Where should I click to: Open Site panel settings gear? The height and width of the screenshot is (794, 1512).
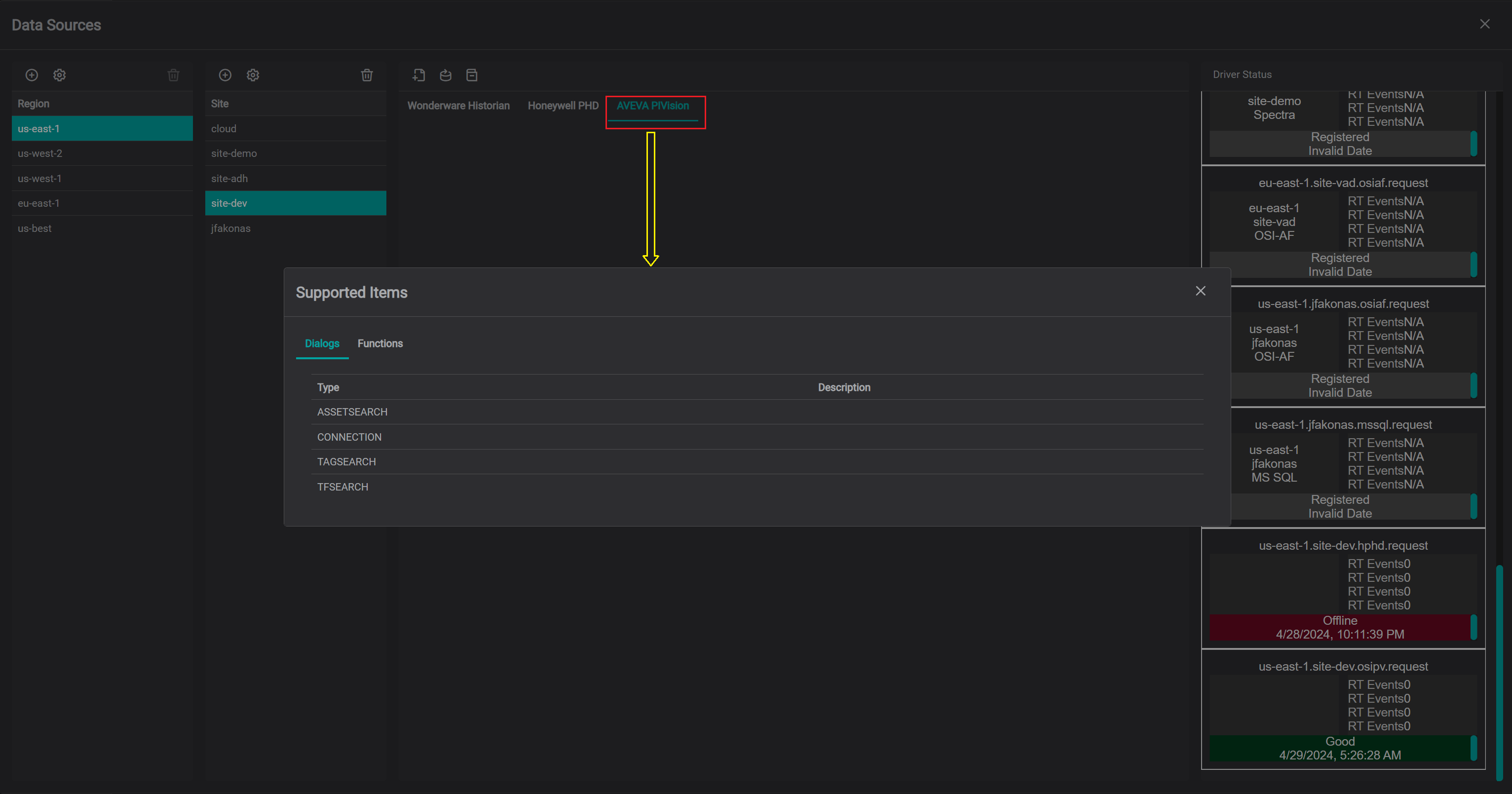click(x=253, y=75)
